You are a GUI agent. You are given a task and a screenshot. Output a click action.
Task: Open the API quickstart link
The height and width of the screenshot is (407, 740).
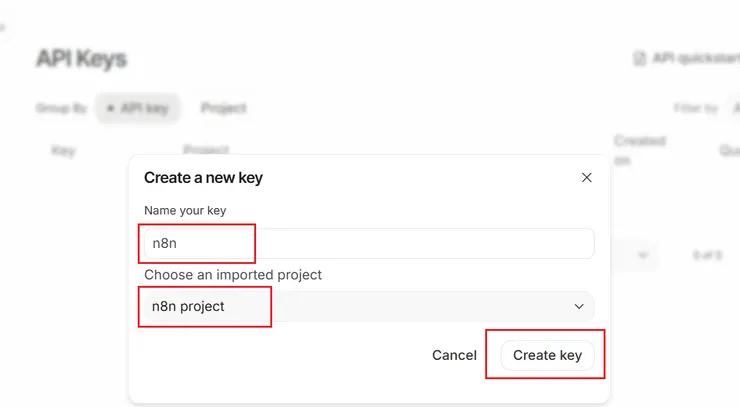(694, 59)
